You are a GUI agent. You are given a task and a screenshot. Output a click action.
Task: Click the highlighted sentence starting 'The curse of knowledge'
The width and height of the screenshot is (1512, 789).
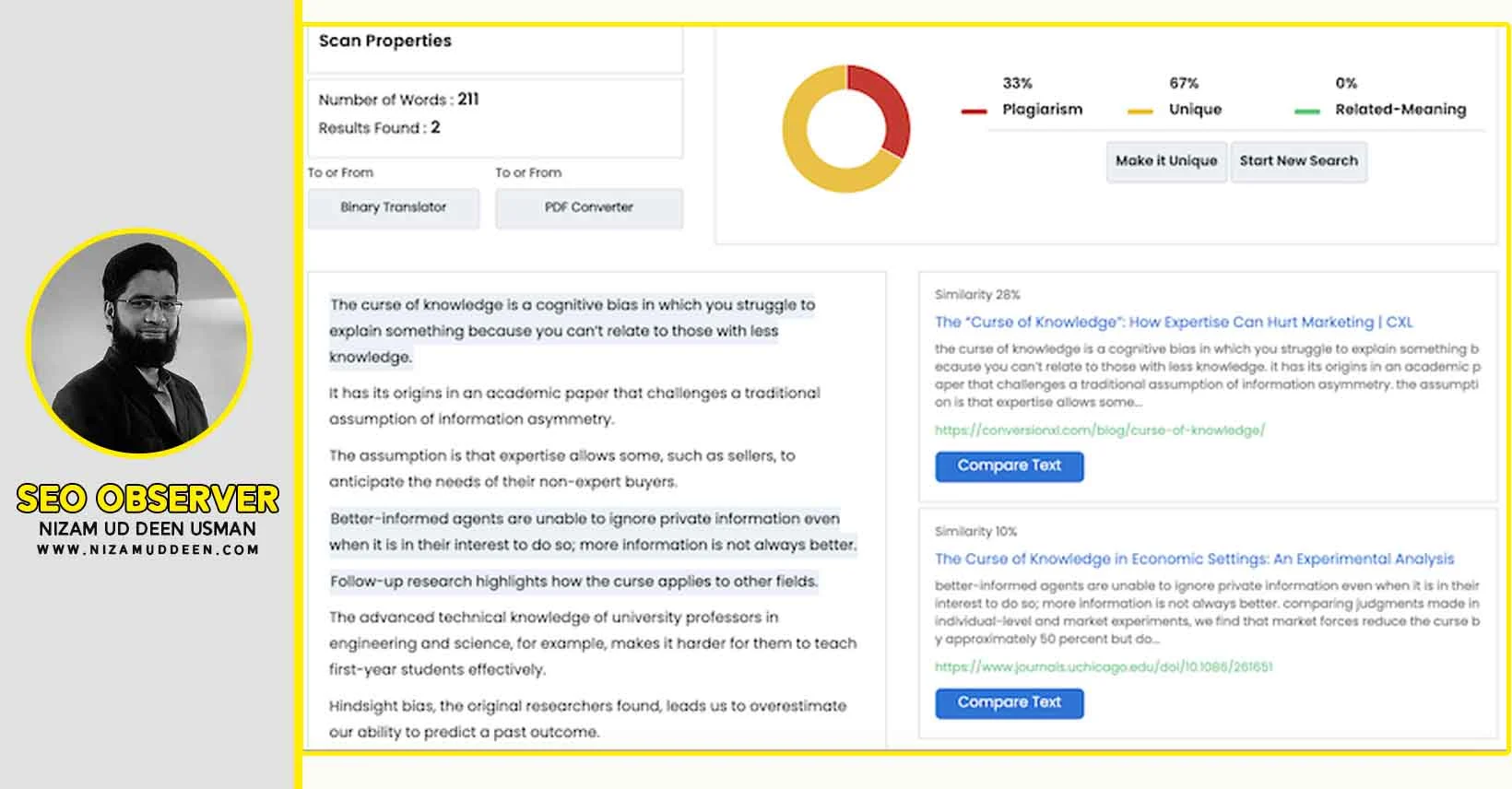pyautogui.click(x=572, y=331)
